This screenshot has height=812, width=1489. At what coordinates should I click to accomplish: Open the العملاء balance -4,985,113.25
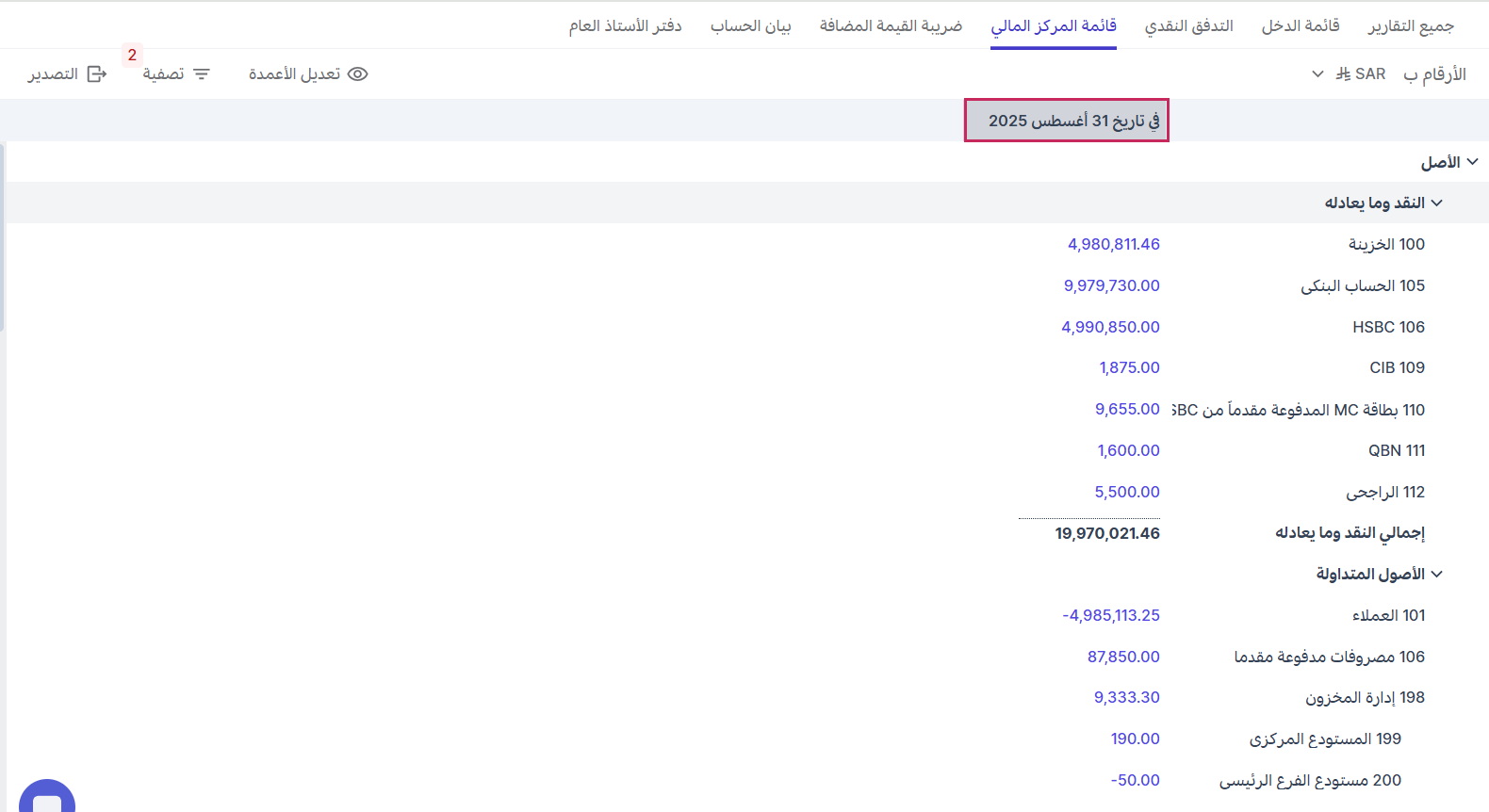1110,616
